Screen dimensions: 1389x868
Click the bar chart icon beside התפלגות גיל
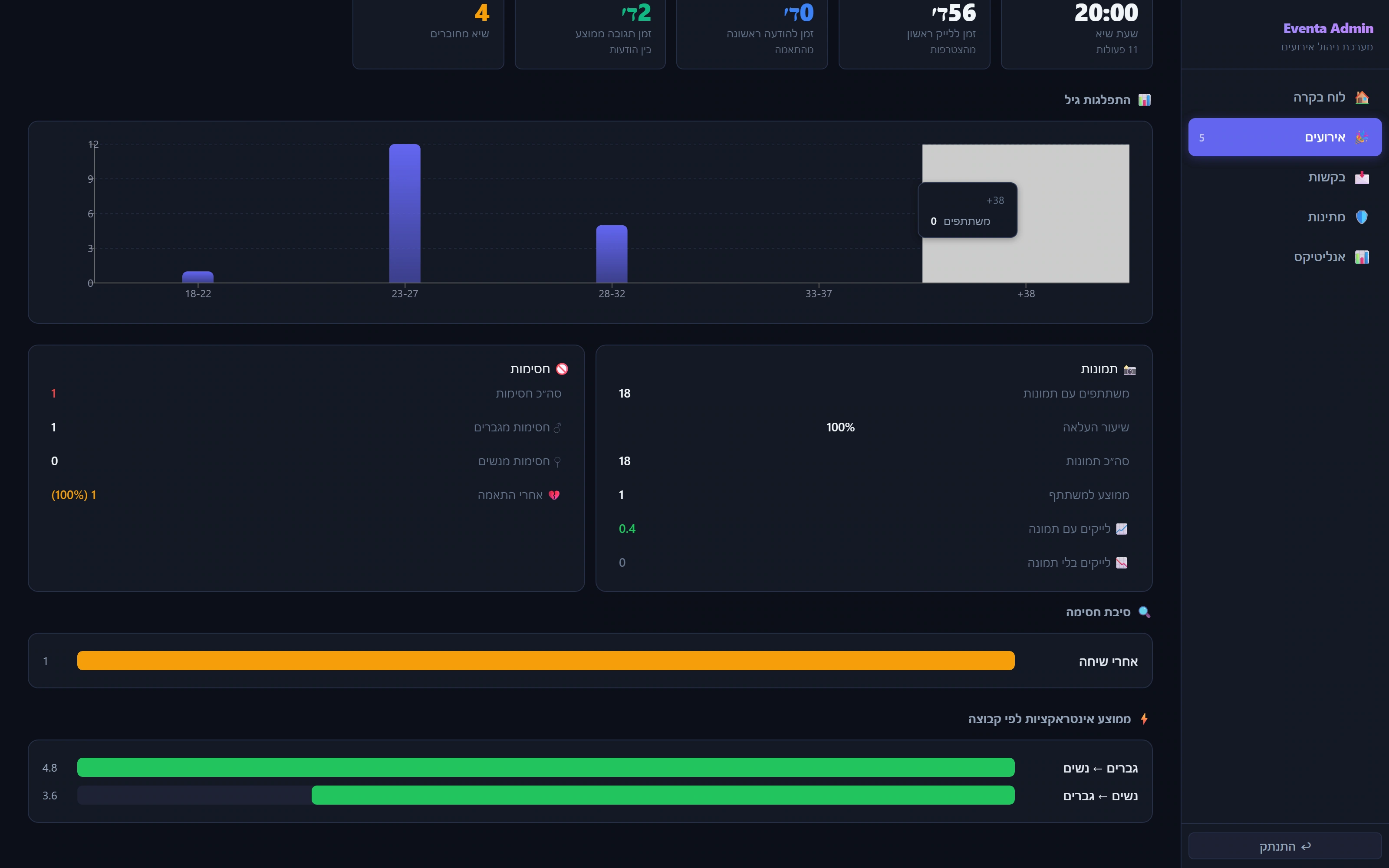pos(1144,100)
